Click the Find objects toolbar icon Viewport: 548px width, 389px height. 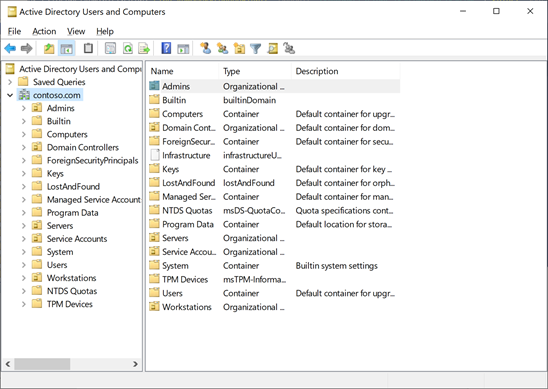[x=273, y=48]
